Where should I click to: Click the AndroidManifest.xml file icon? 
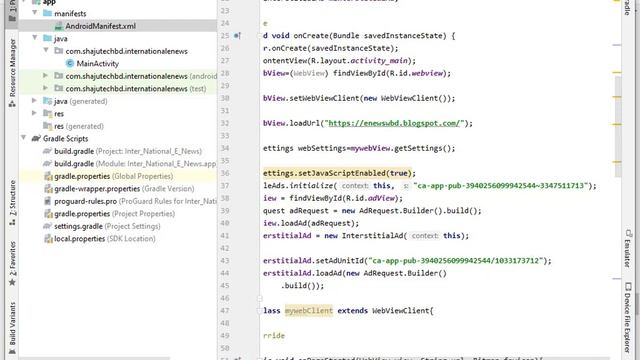coord(59,26)
